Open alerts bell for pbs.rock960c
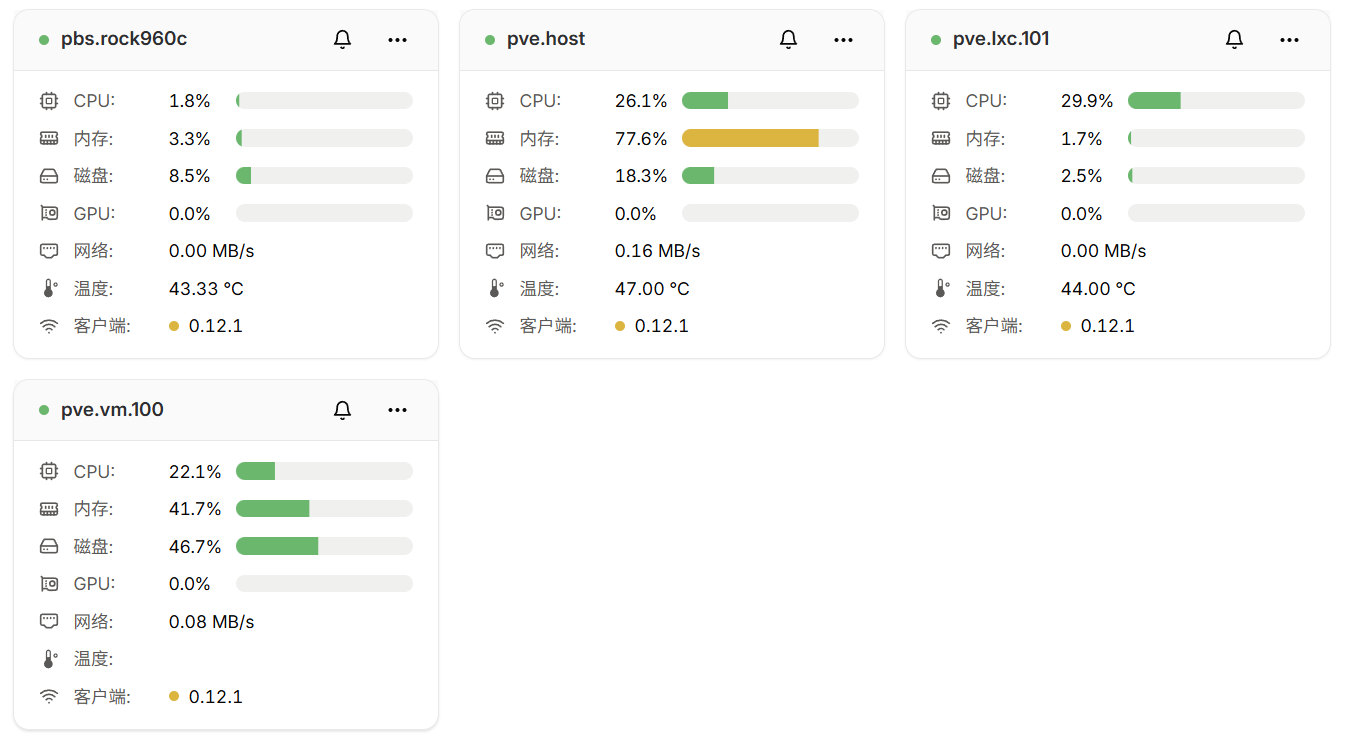The height and width of the screenshot is (739, 1358). tap(342, 40)
